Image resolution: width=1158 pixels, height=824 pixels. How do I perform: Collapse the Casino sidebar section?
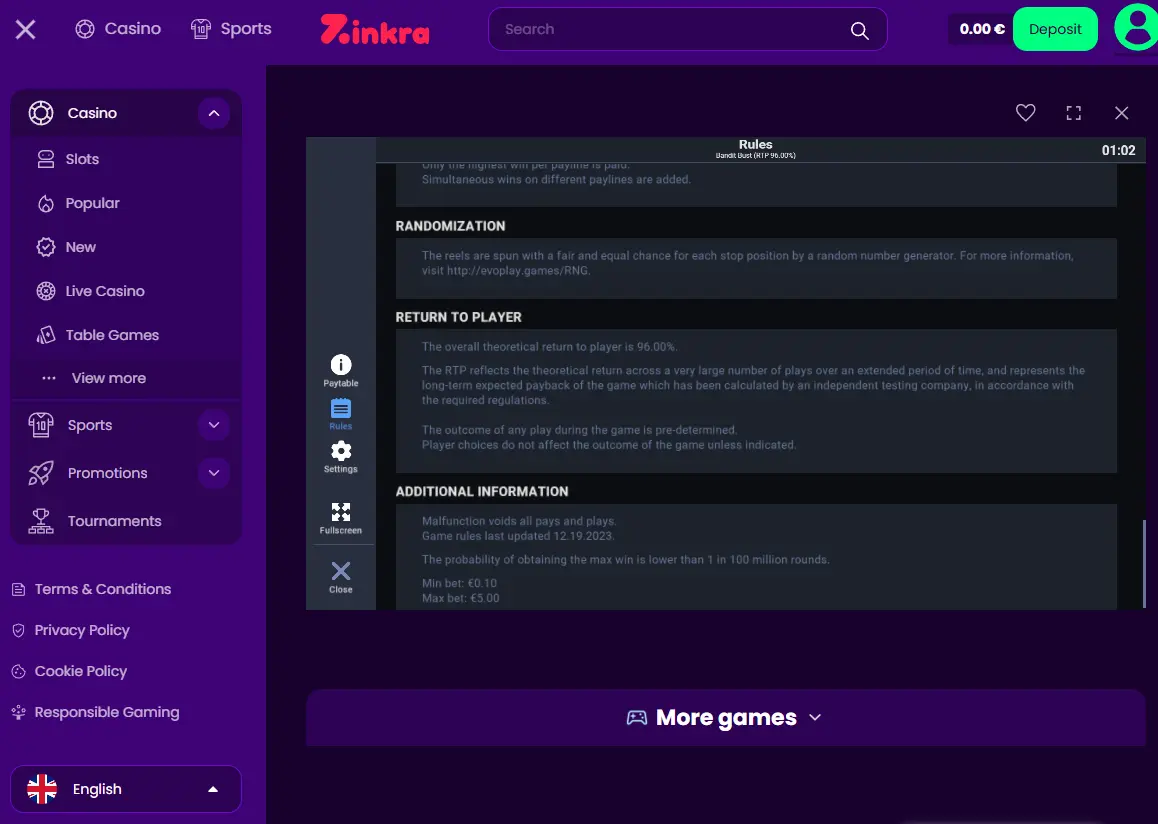213,113
